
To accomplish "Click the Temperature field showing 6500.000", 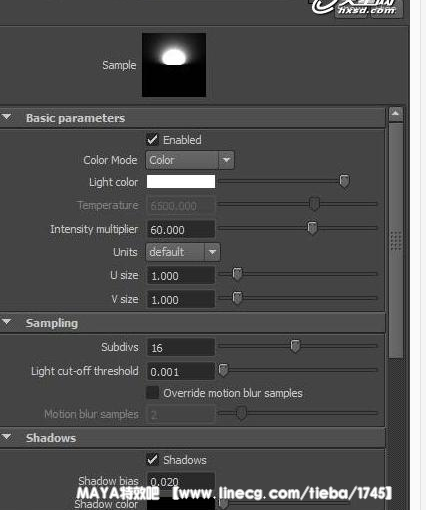I will [x=181, y=205].
